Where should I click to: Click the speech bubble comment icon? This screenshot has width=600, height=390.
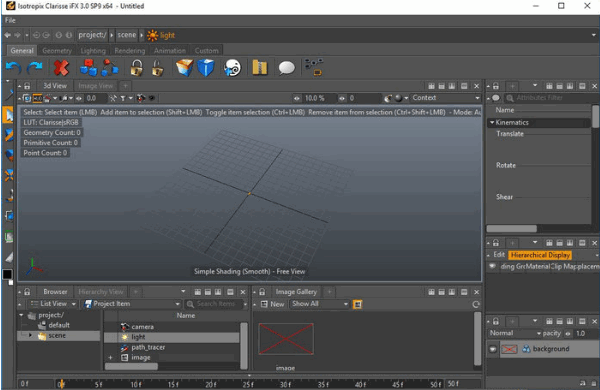(287, 68)
